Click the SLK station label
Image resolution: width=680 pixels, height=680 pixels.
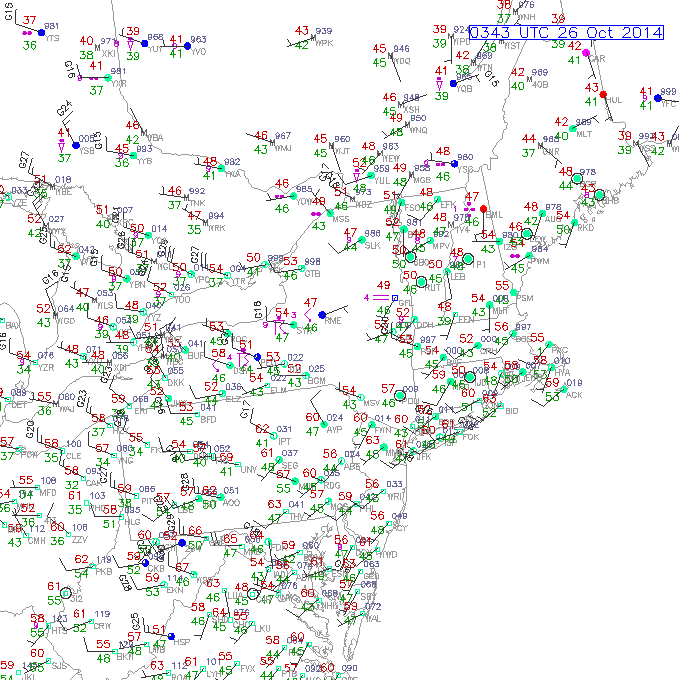tap(373, 245)
